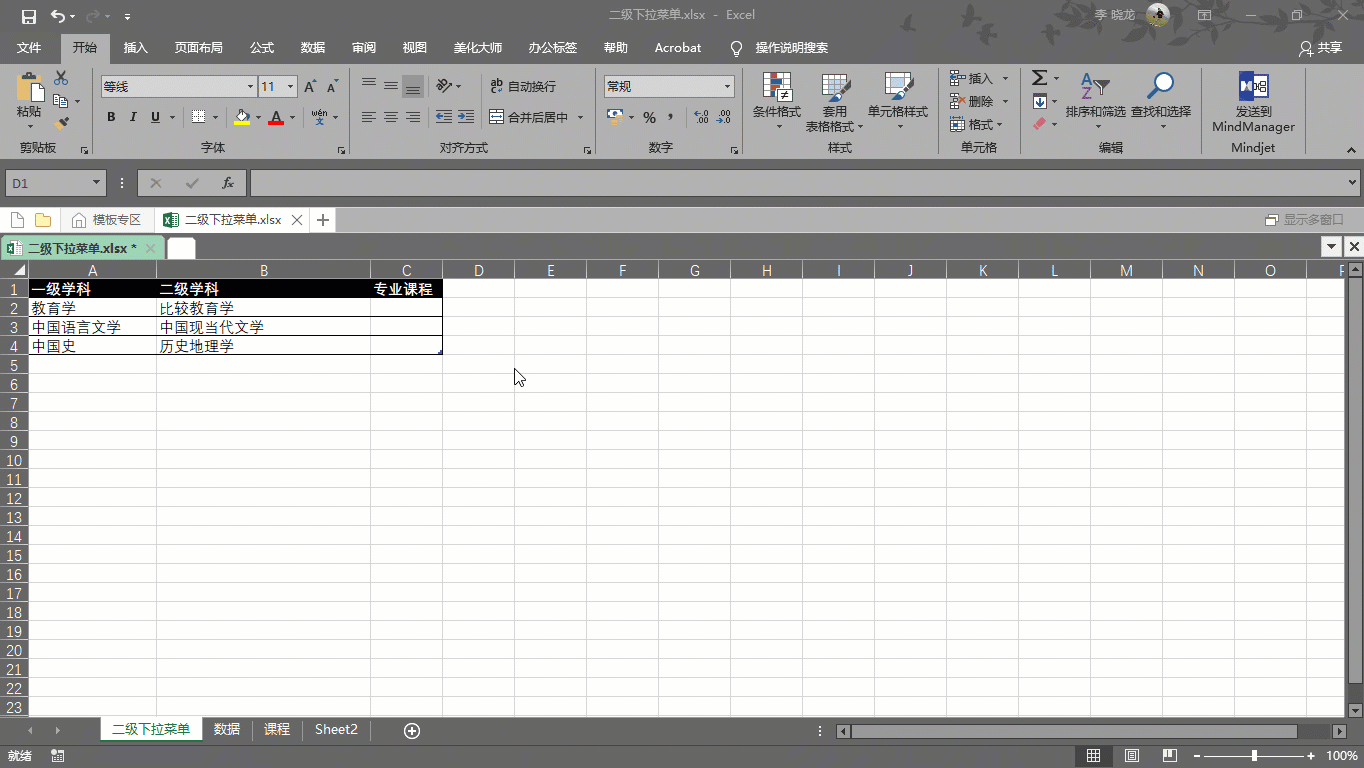Expand the 插入 insert cells dropdown
This screenshot has width=1364, height=768.
[1005, 78]
